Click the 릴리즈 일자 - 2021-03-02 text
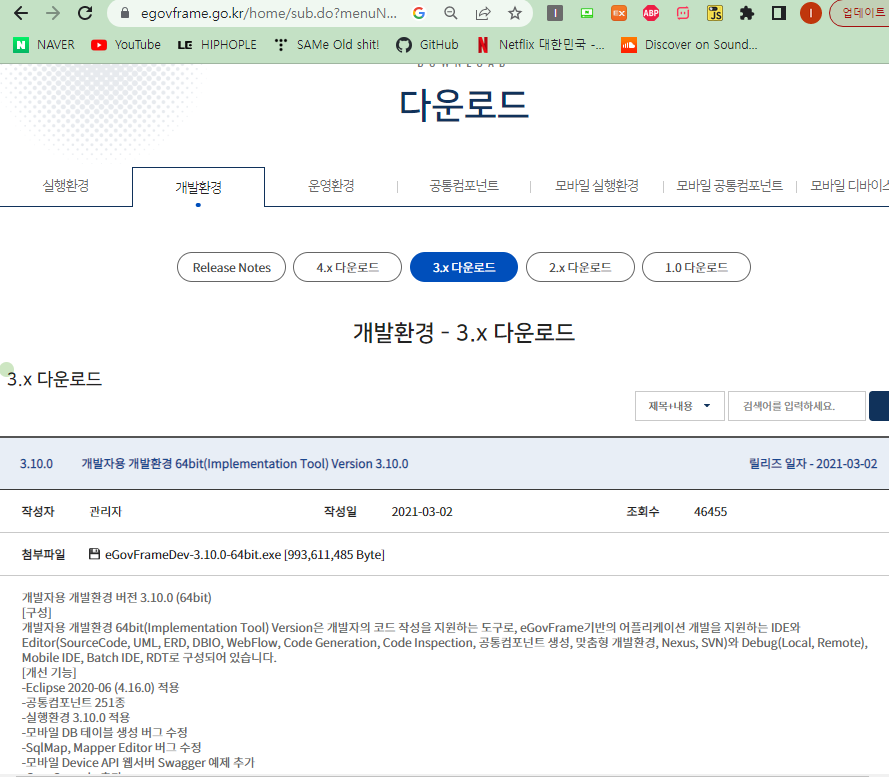 pos(813,464)
